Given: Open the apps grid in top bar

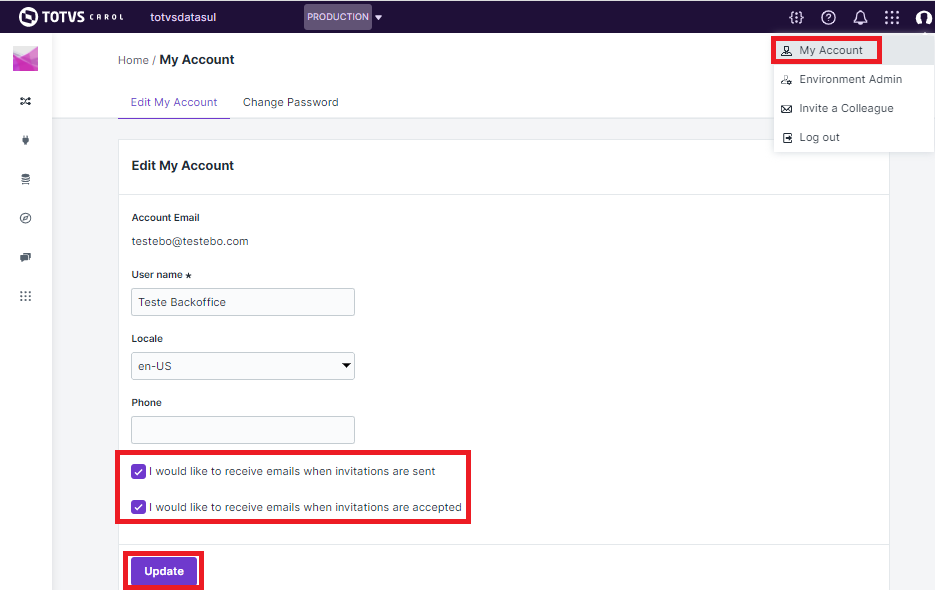Looking at the screenshot, I should (891, 17).
